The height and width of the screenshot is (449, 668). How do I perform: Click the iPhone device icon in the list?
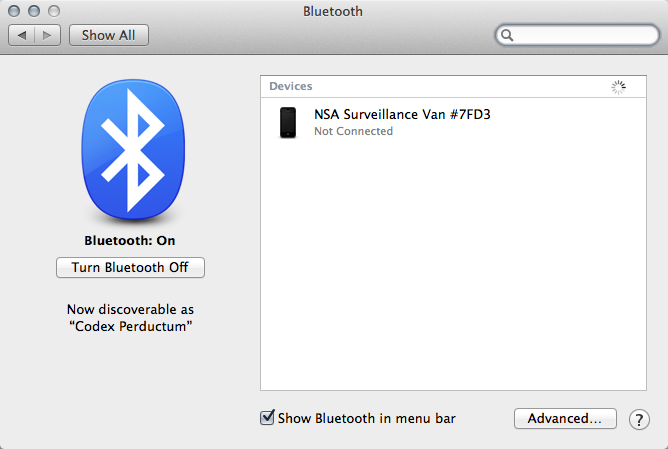click(x=288, y=123)
